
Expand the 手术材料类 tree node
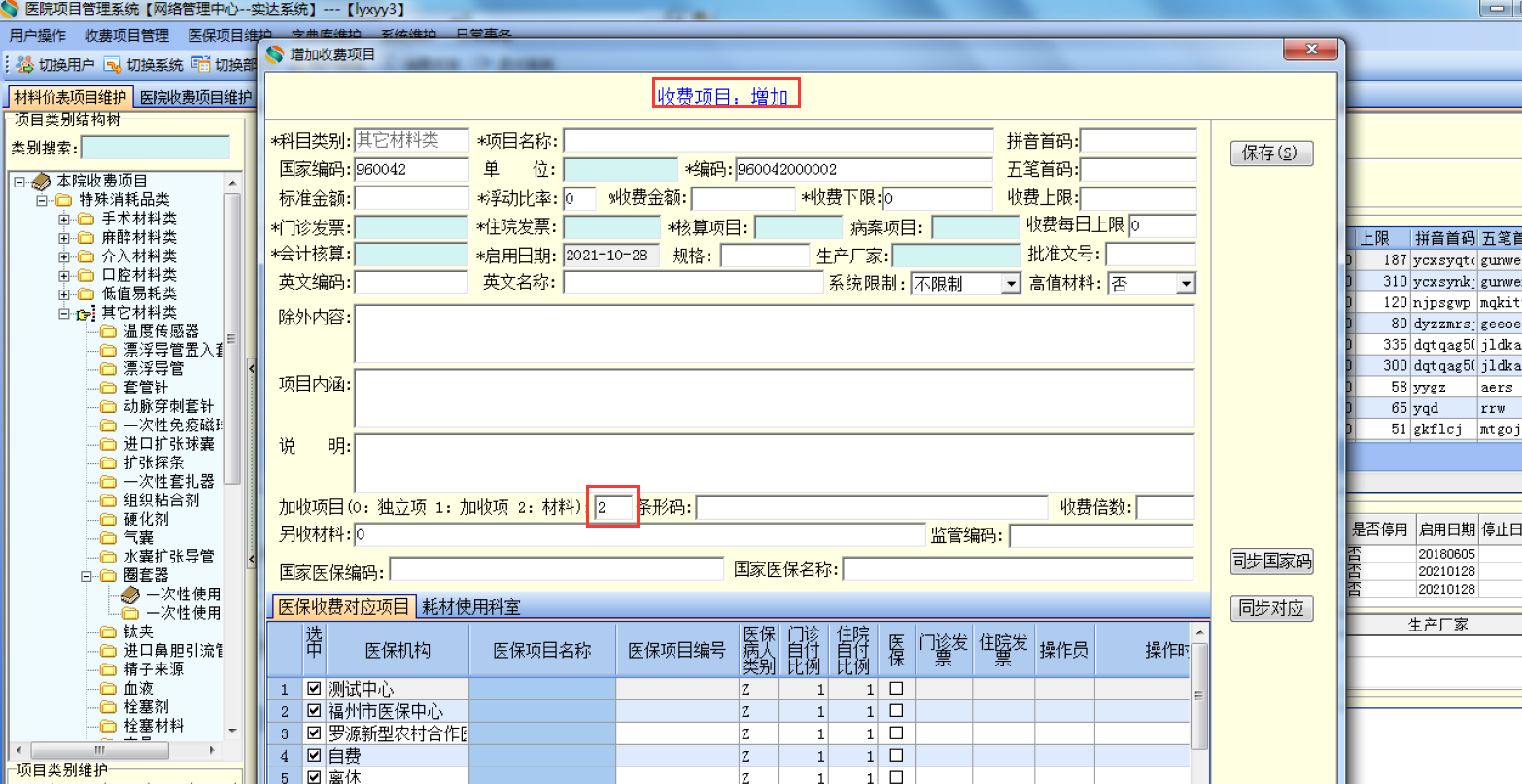tap(64, 219)
